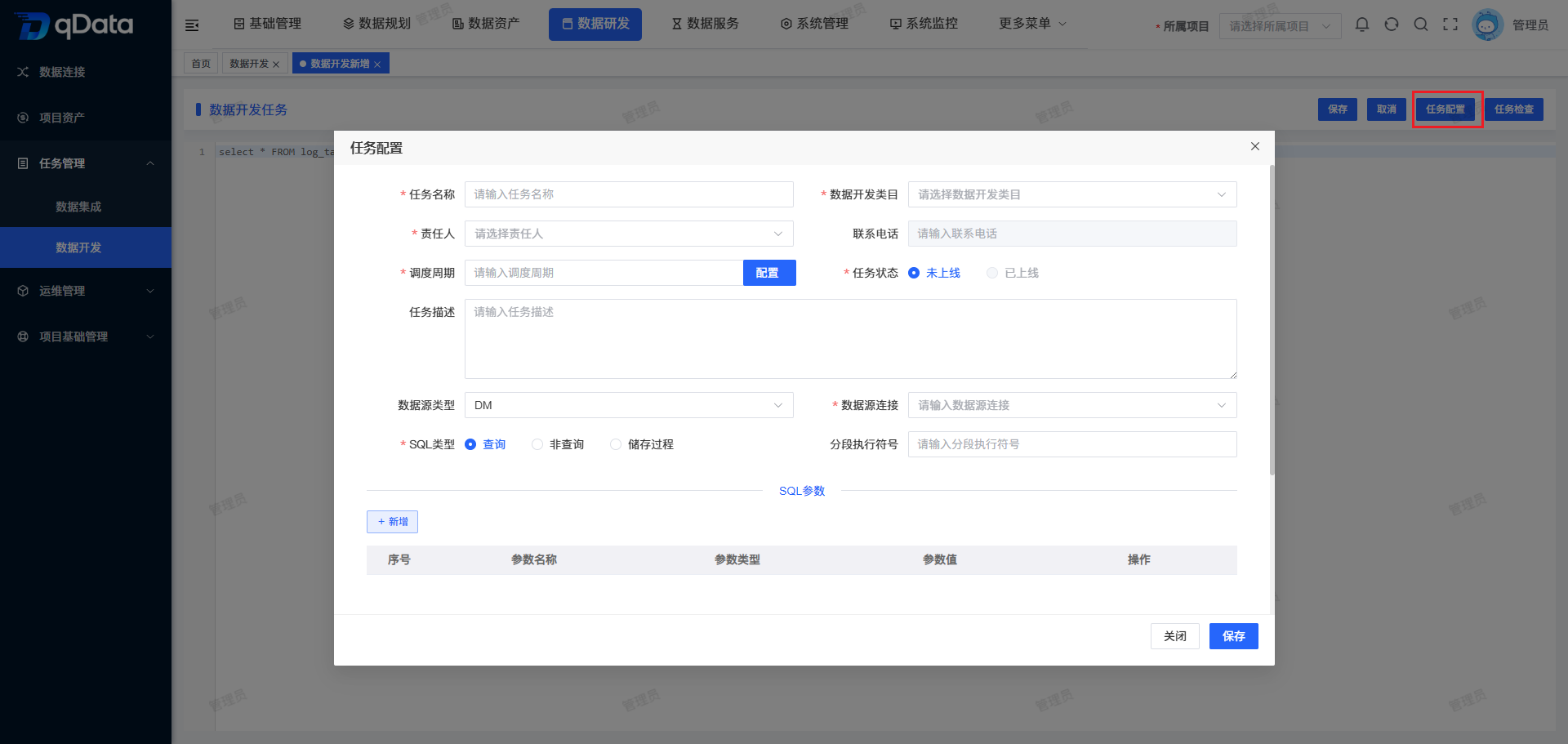Viewport: 1568px width, 744px height.
Task: Open the 数据源连接 dropdown
Action: pos(1072,405)
